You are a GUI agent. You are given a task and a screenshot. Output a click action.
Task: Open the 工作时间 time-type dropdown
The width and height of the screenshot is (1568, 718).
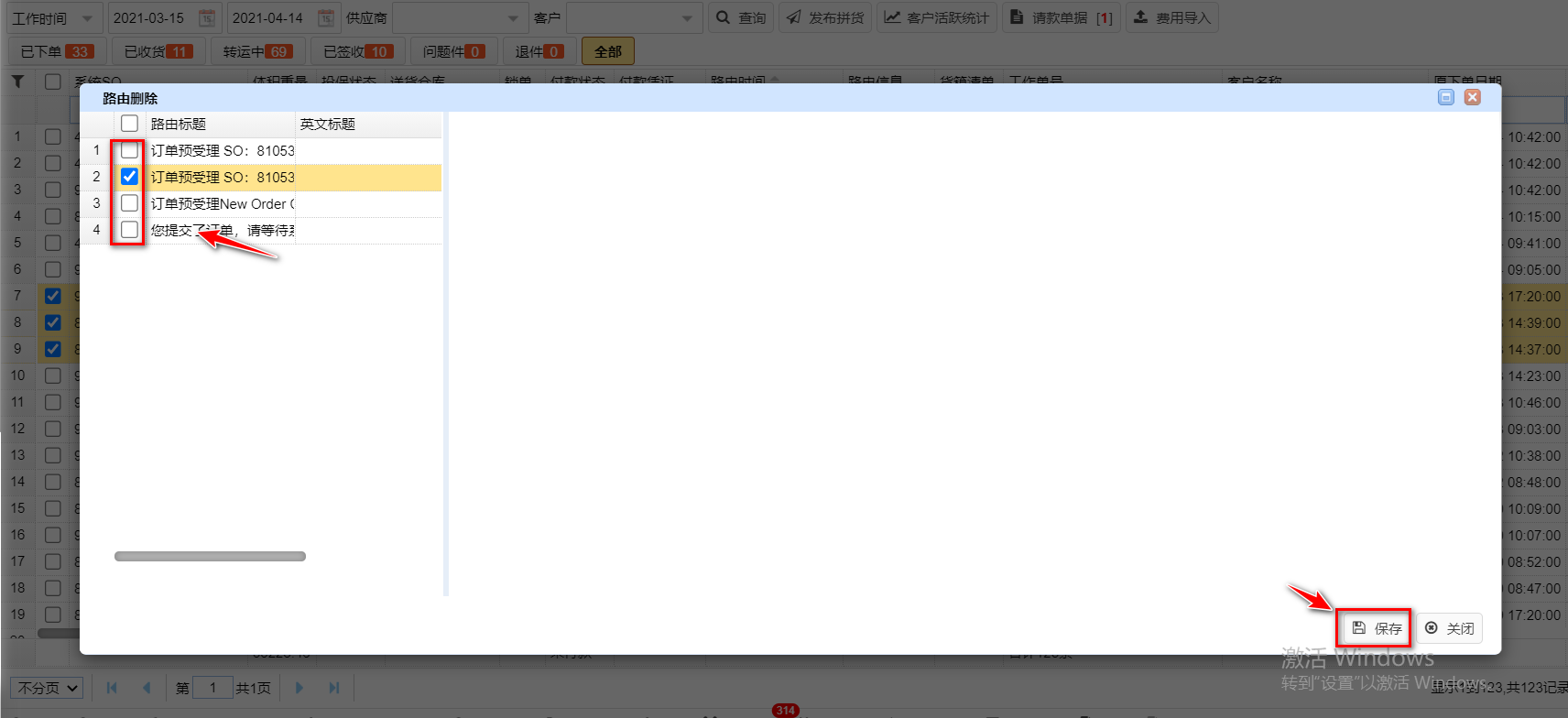point(54,18)
